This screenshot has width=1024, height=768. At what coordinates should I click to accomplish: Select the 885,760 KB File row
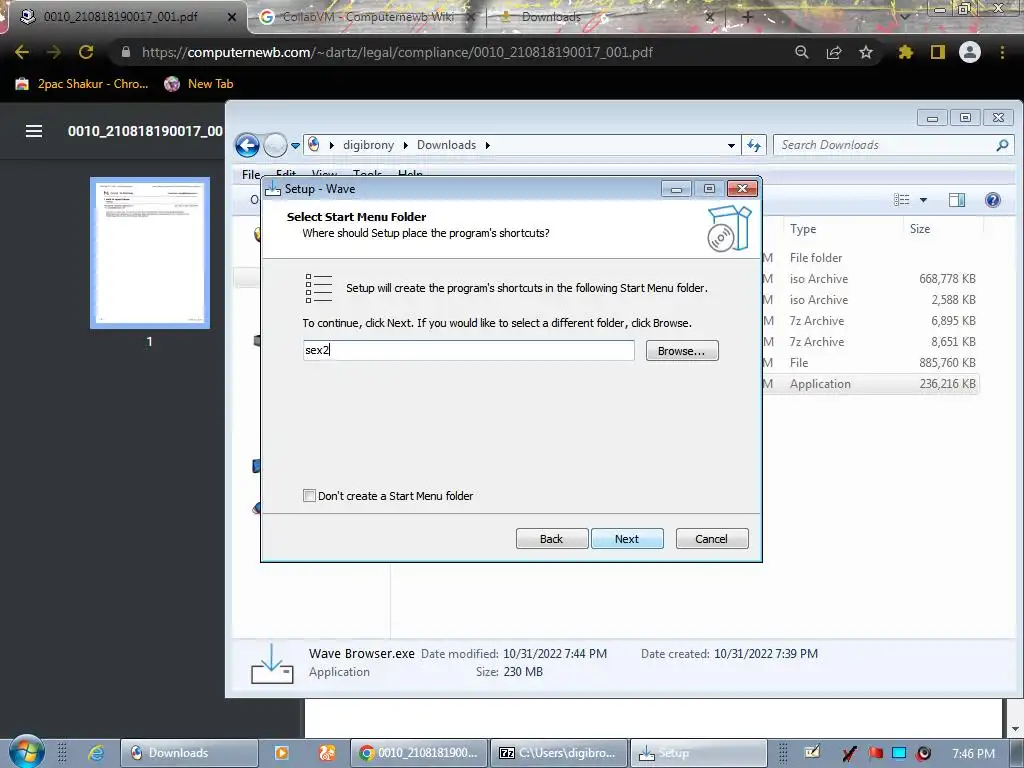pos(871,362)
